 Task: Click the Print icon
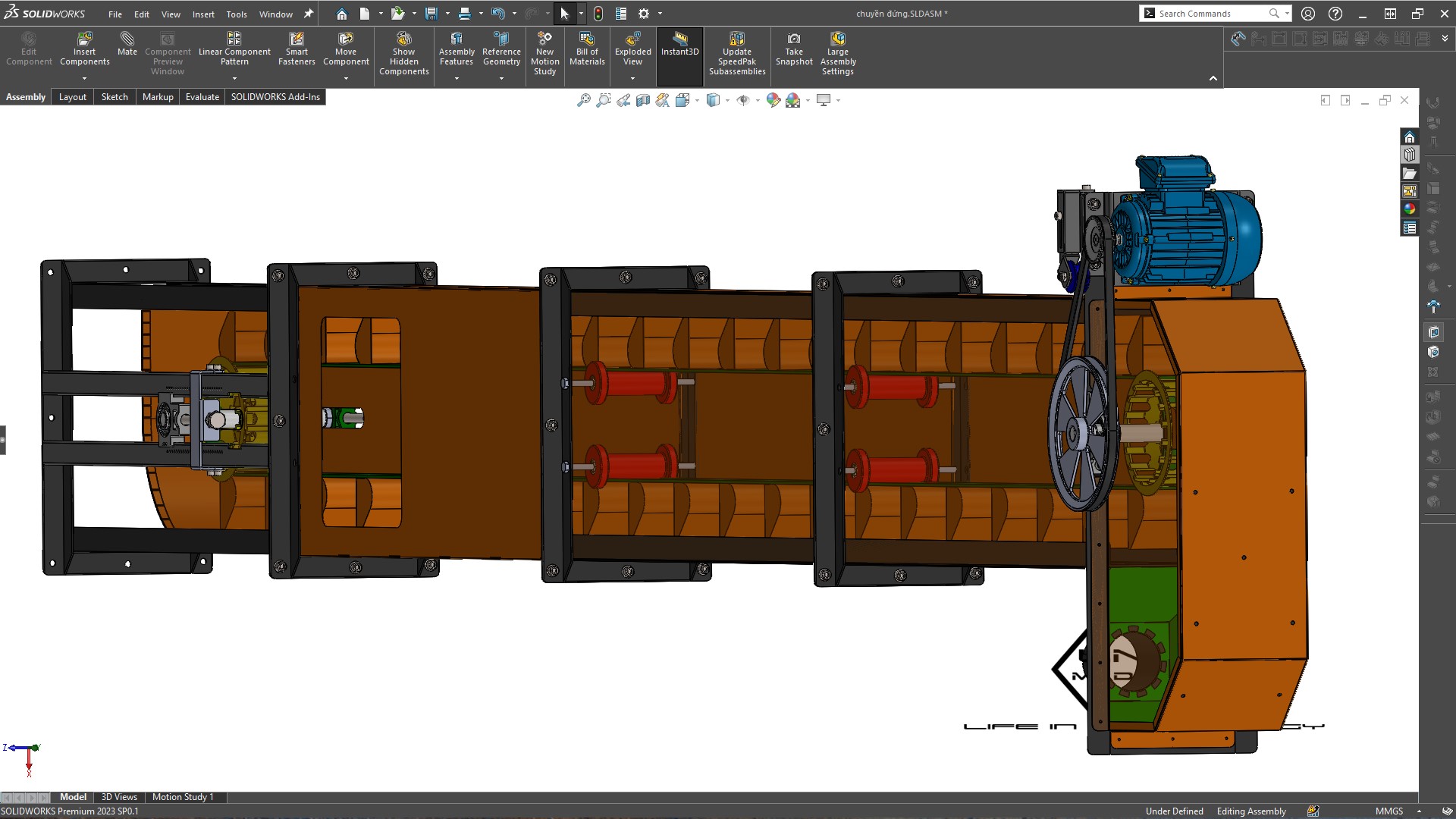click(x=465, y=14)
